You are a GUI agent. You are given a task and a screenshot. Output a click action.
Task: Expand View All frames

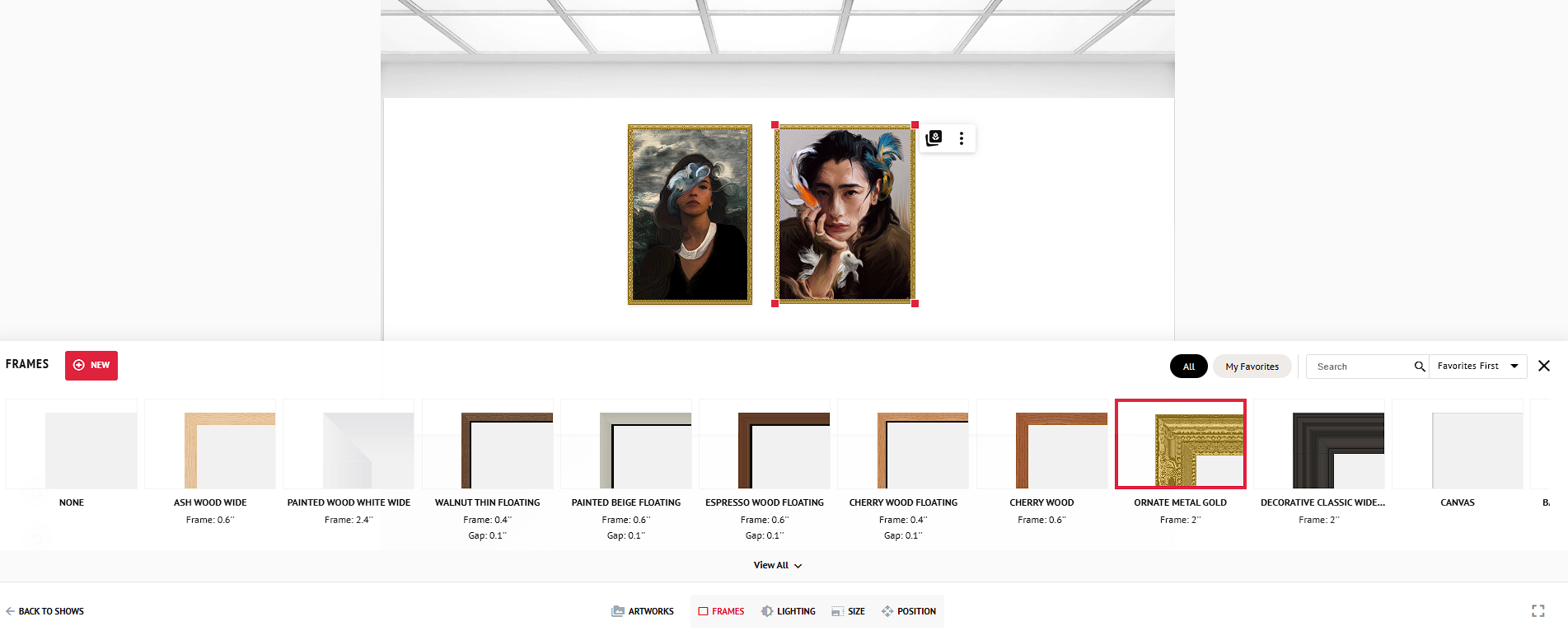pyautogui.click(x=778, y=565)
